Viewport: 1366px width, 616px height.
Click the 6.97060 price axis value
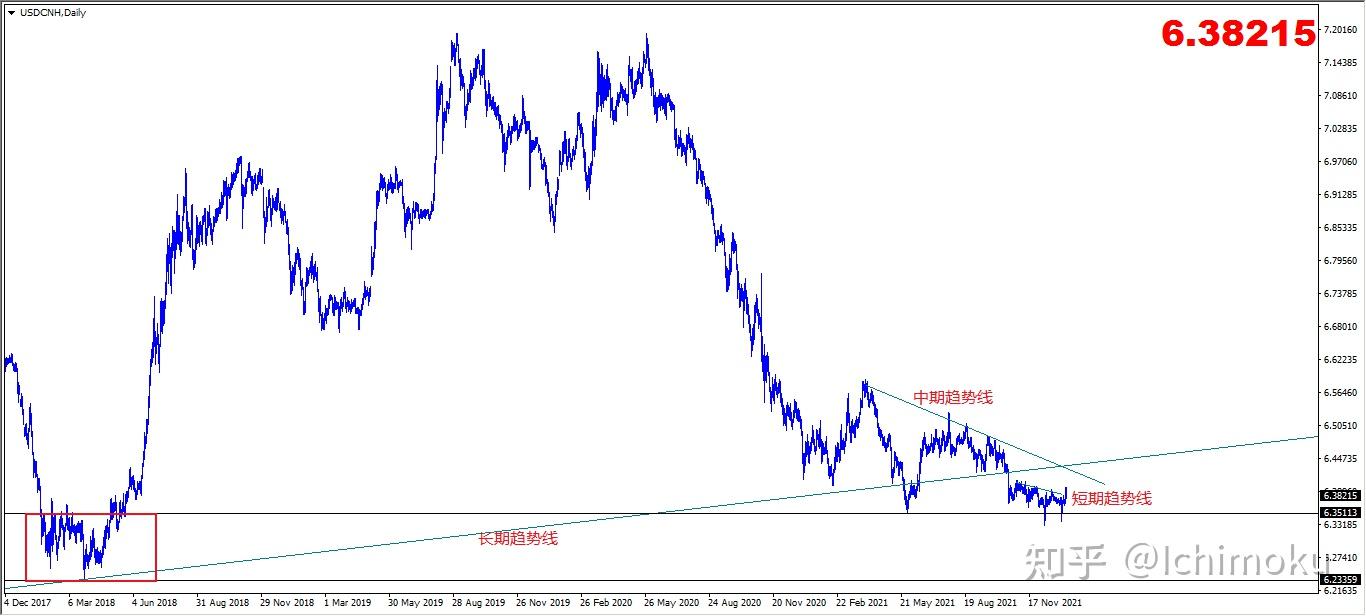(x=1340, y=161)
